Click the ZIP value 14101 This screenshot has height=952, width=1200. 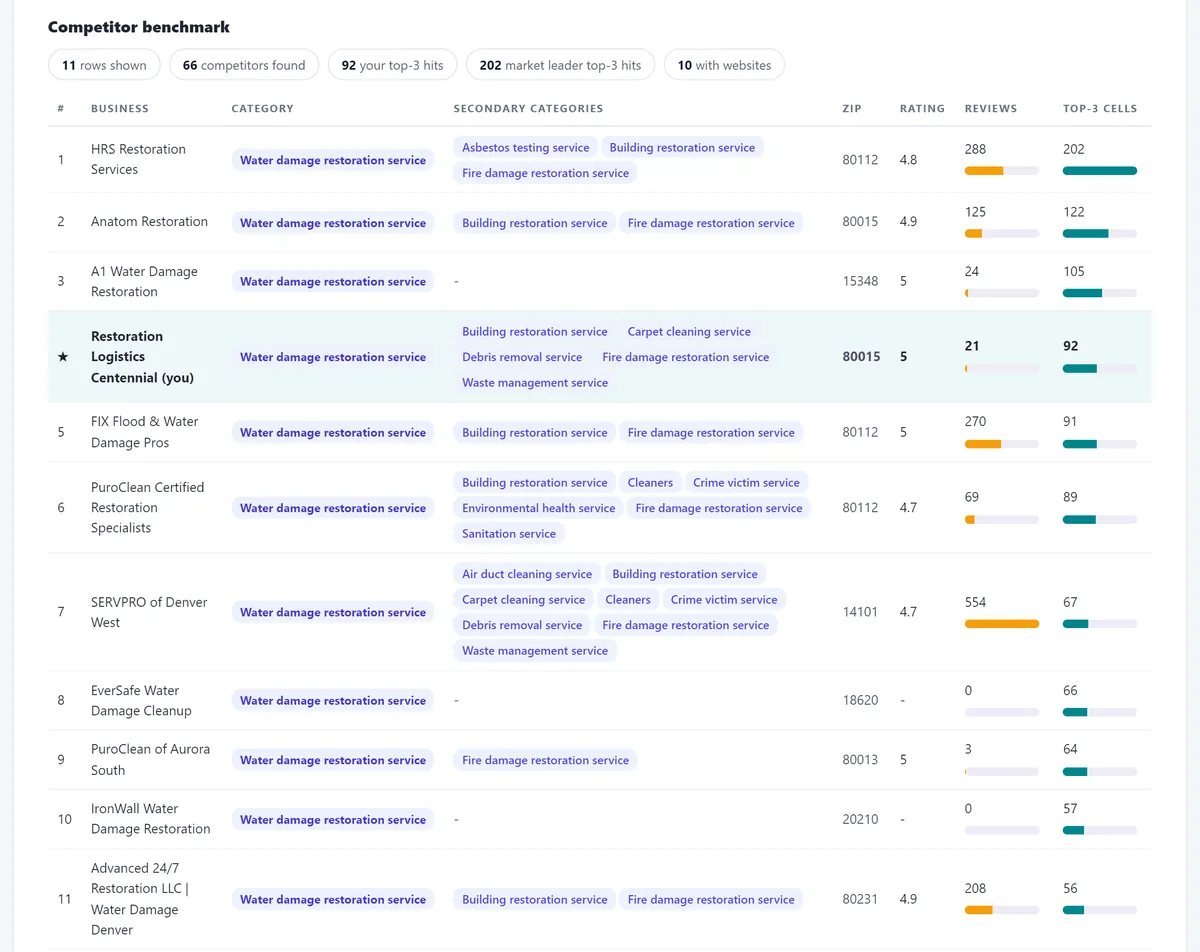pyautogui.click(x=860, y=612)
